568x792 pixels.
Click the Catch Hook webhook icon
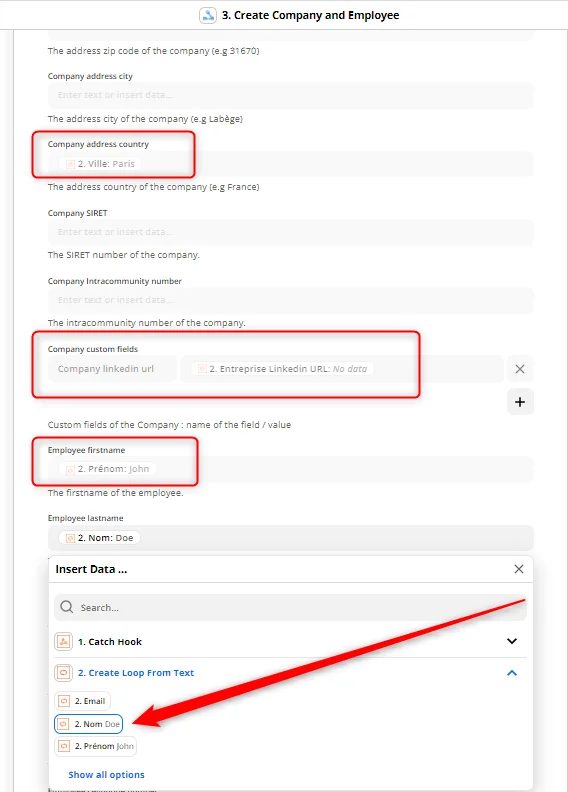[64, 641]
